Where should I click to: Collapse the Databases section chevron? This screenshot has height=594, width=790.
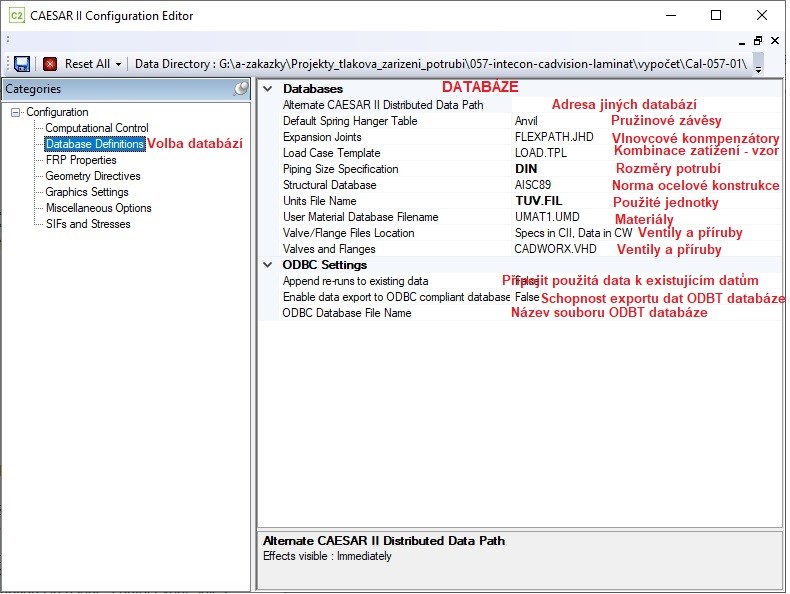pos(268,89)
